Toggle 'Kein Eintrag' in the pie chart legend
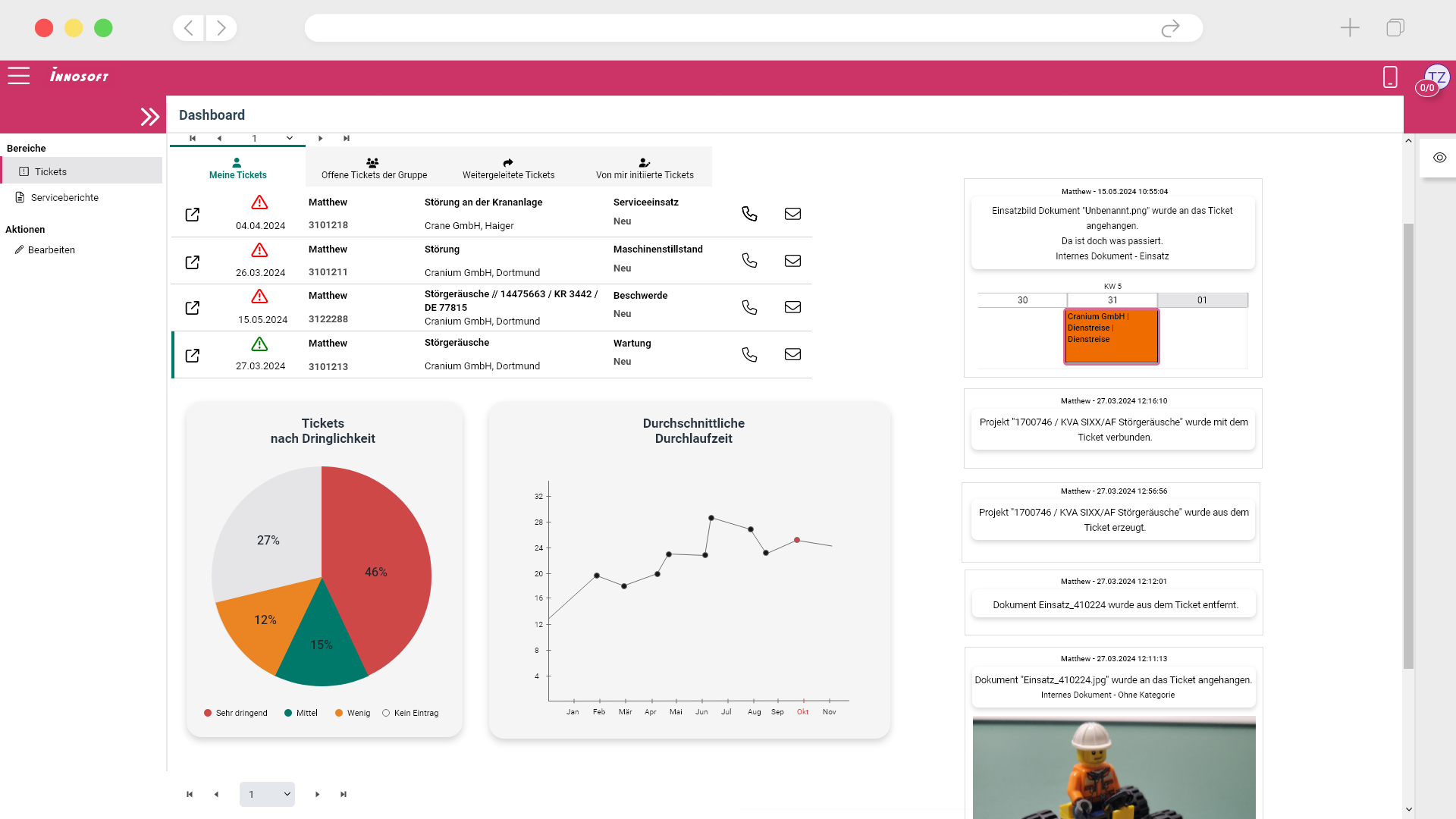The width and height of the screenshot is (1456, 819). [x=410, y=712]
